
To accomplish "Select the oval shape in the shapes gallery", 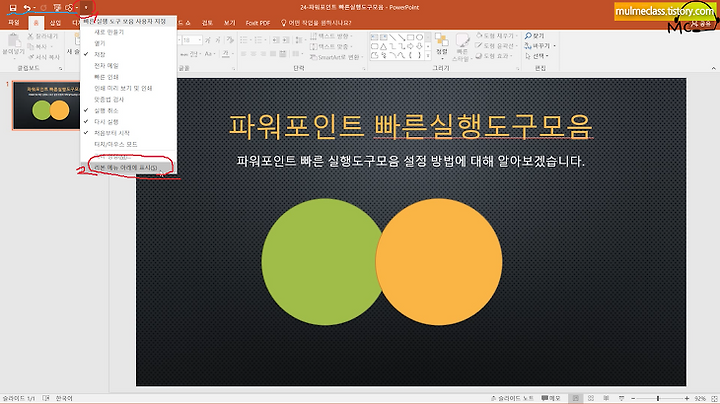I will pyautogui.click(x=419, y=37).
